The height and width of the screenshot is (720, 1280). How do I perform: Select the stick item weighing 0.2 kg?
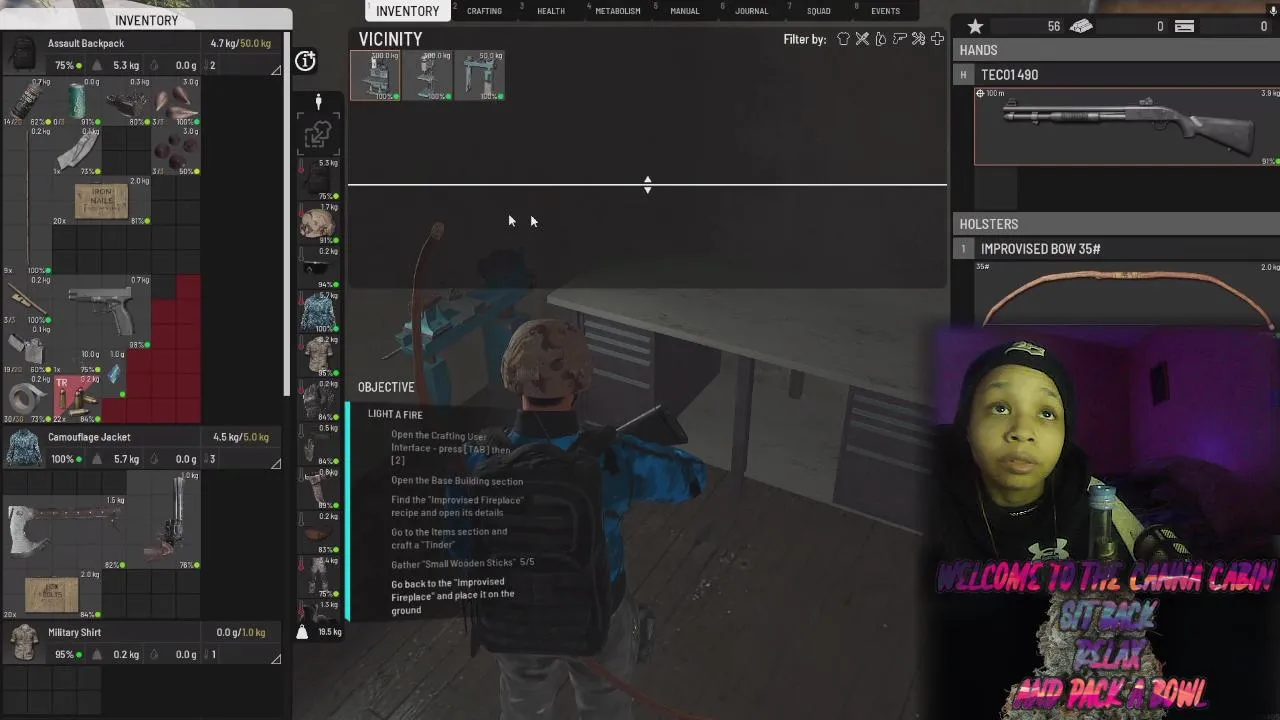point(28,200)
